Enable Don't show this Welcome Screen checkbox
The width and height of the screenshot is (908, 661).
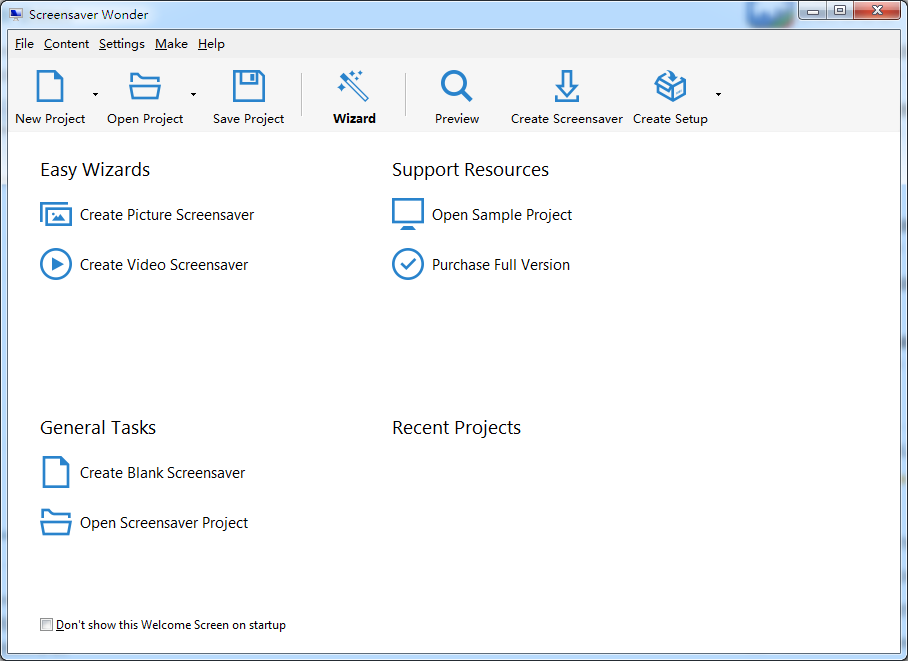click(x=46, y=625)
